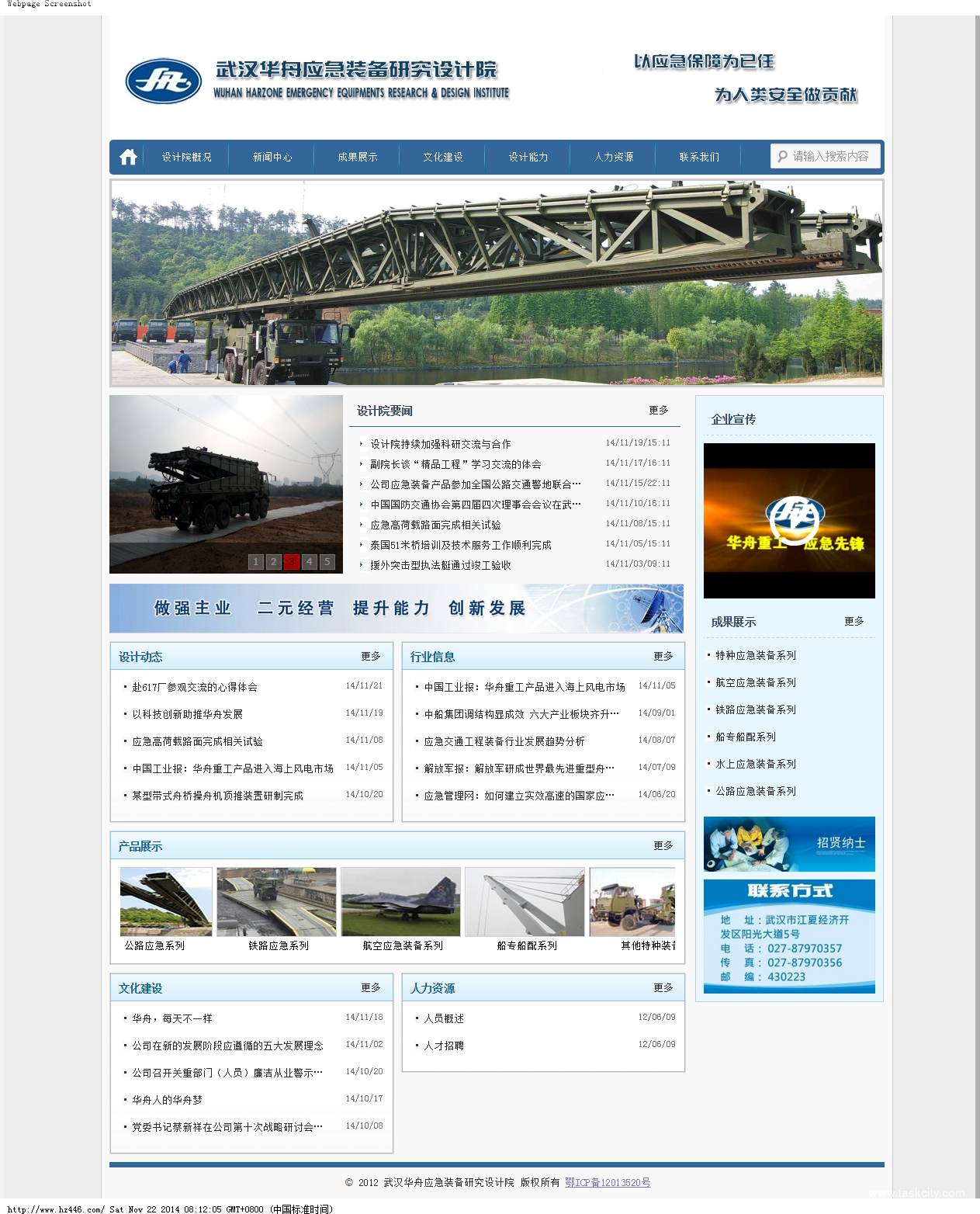Open the 联系我们 navigation menu
980x1214 pixels.
tap(698, 156)
